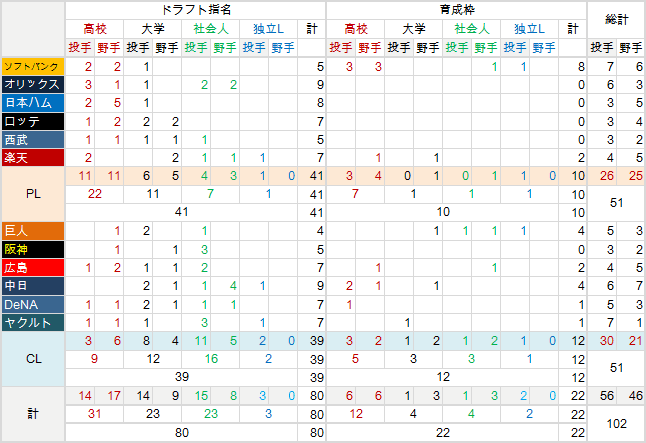Select the 西武 team row label

tap(33, 140)
